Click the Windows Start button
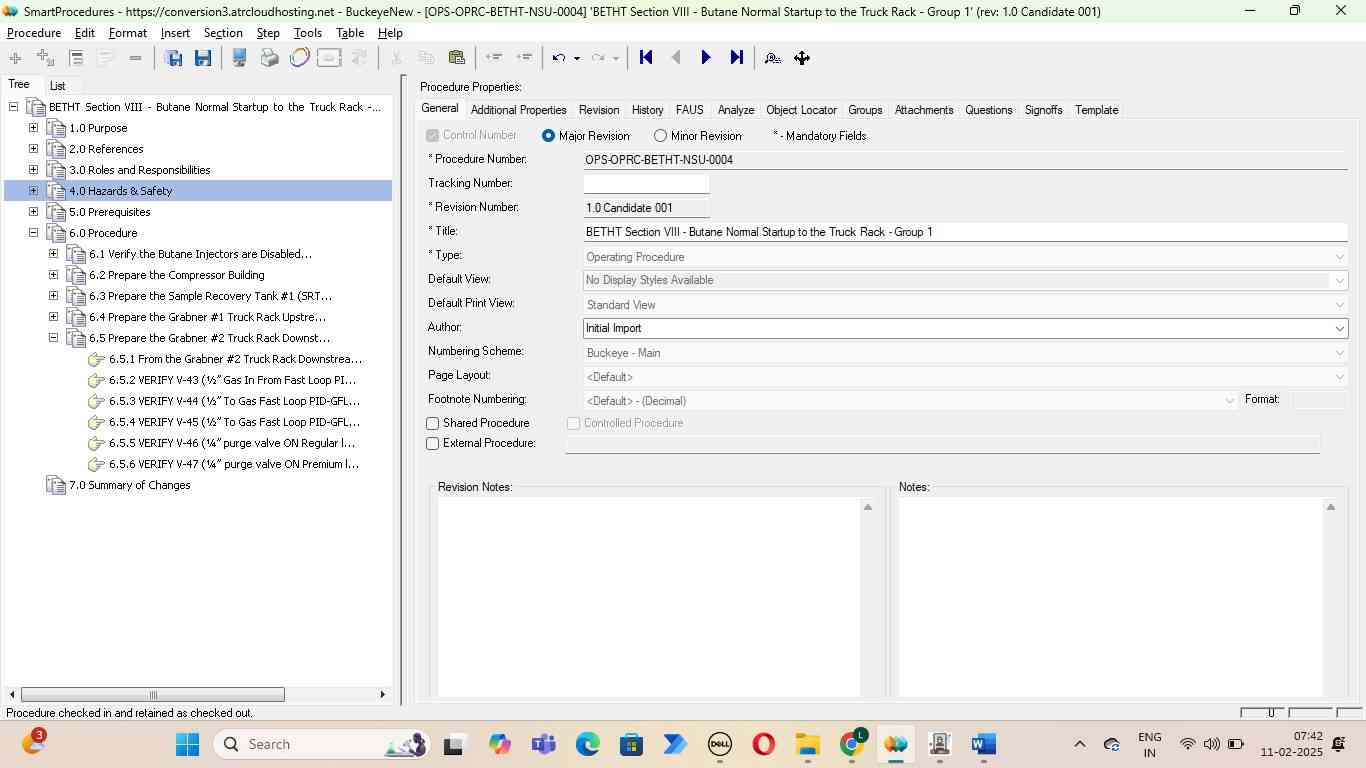Viewport: 1366px width, 768px height. tap(187, 744)
